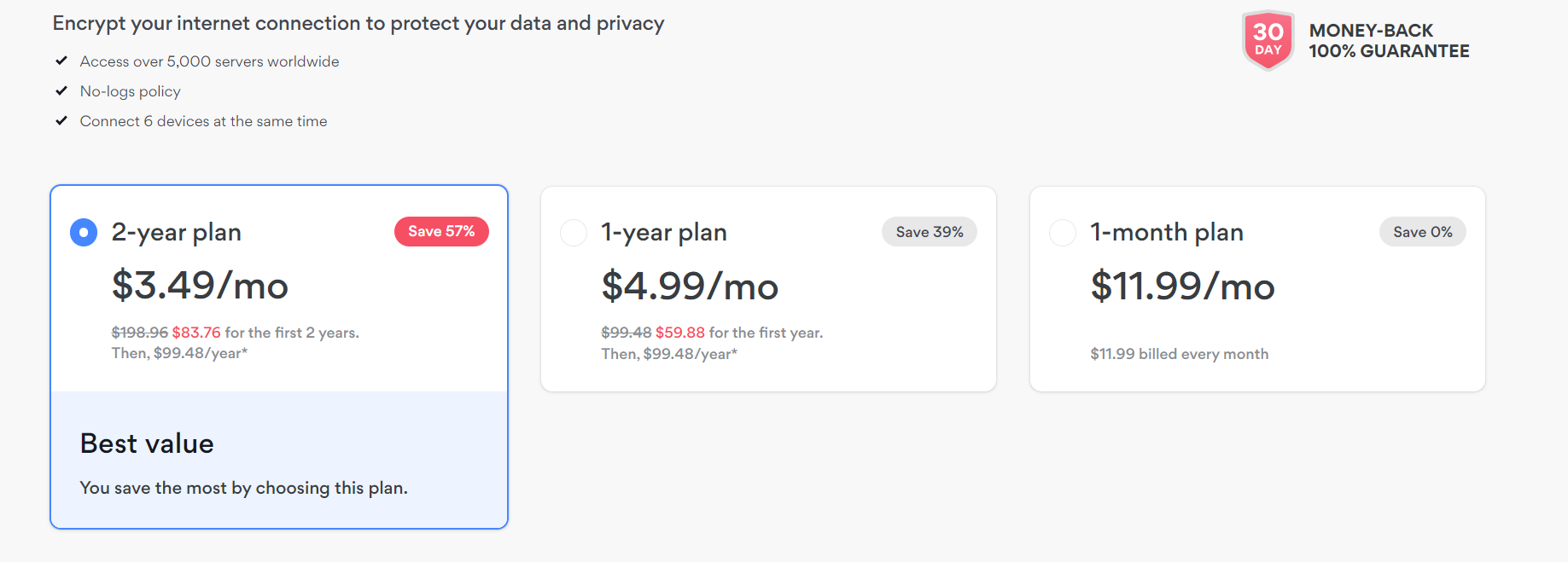Click the 2-year plan title
The height and width of the screenshot is (562, 1568).
(177, 232)
